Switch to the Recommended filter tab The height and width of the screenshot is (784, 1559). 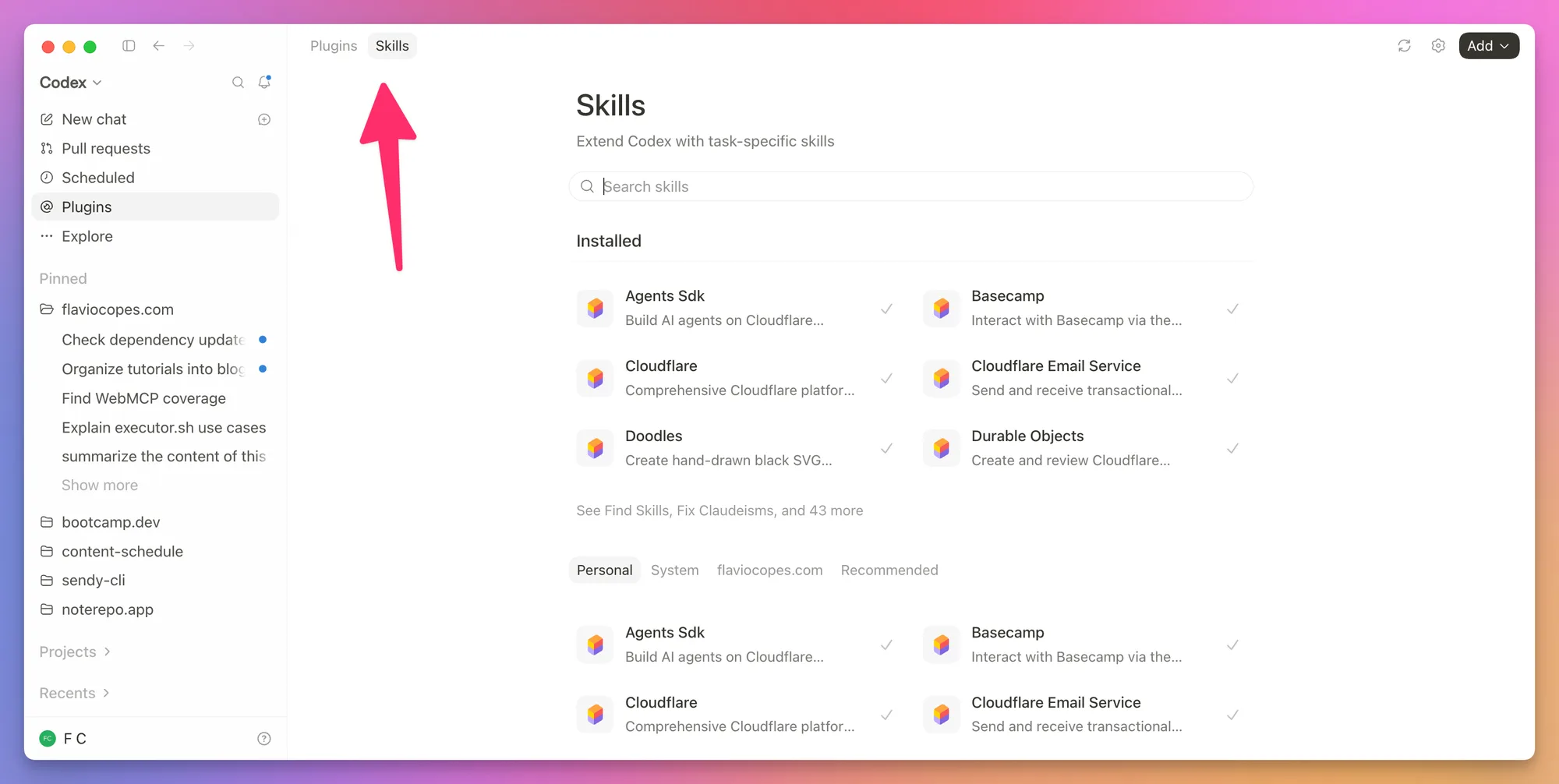tap(889, 570)
